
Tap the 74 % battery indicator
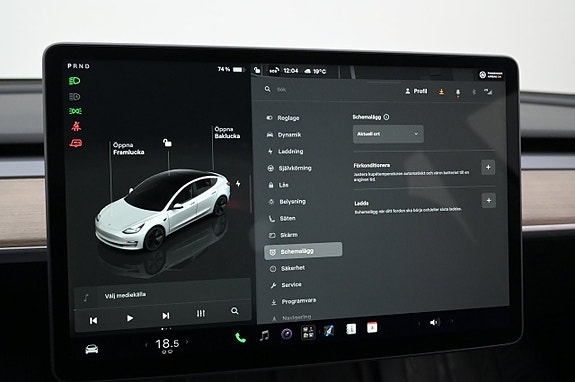(x=231, y=69)
